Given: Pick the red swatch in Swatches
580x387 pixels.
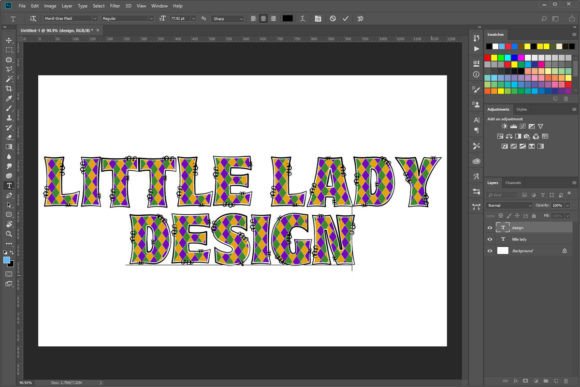Looking at the screenshot, I should 487,58.
